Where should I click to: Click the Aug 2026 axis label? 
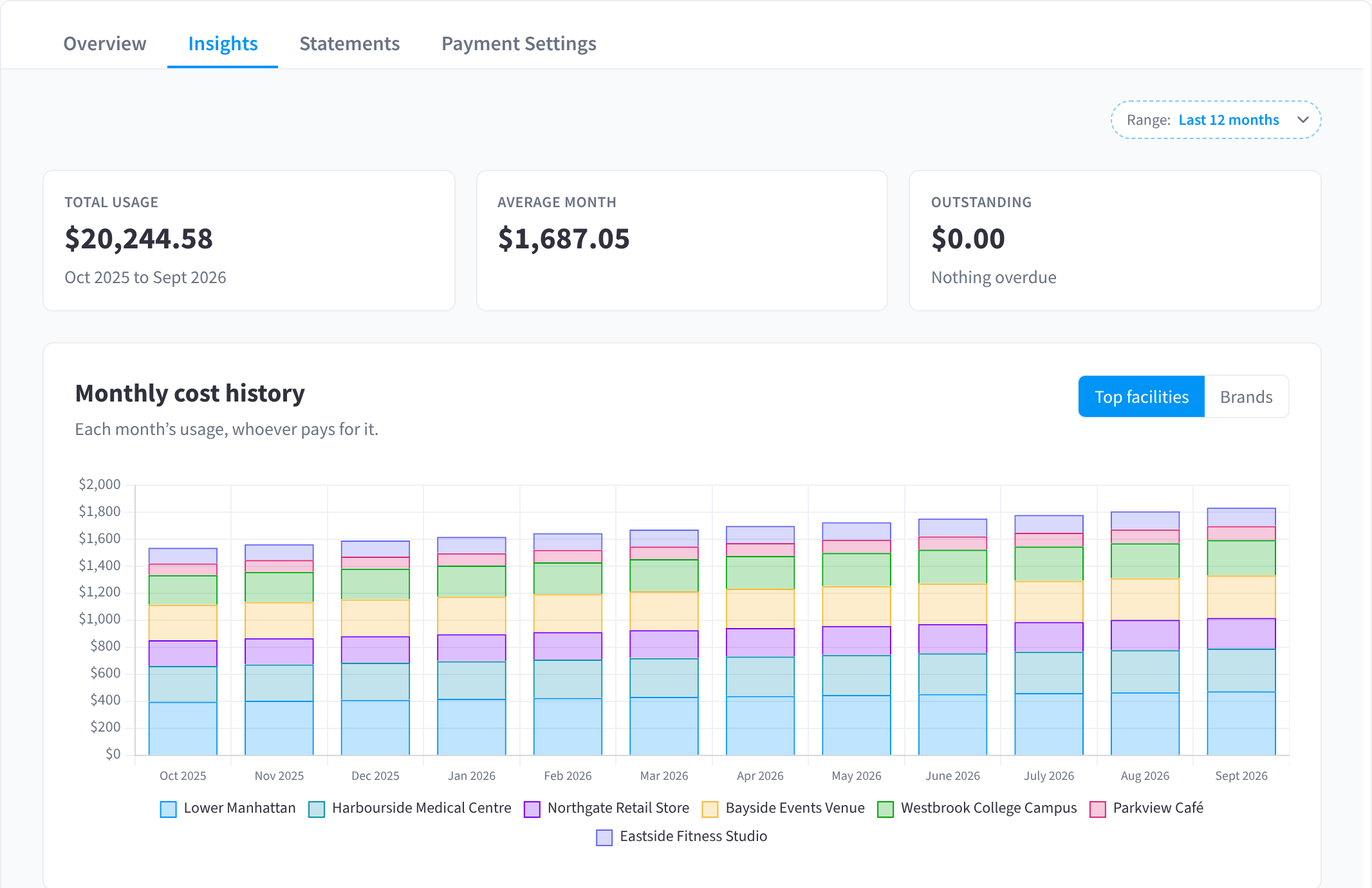(x=1145, y=775)
